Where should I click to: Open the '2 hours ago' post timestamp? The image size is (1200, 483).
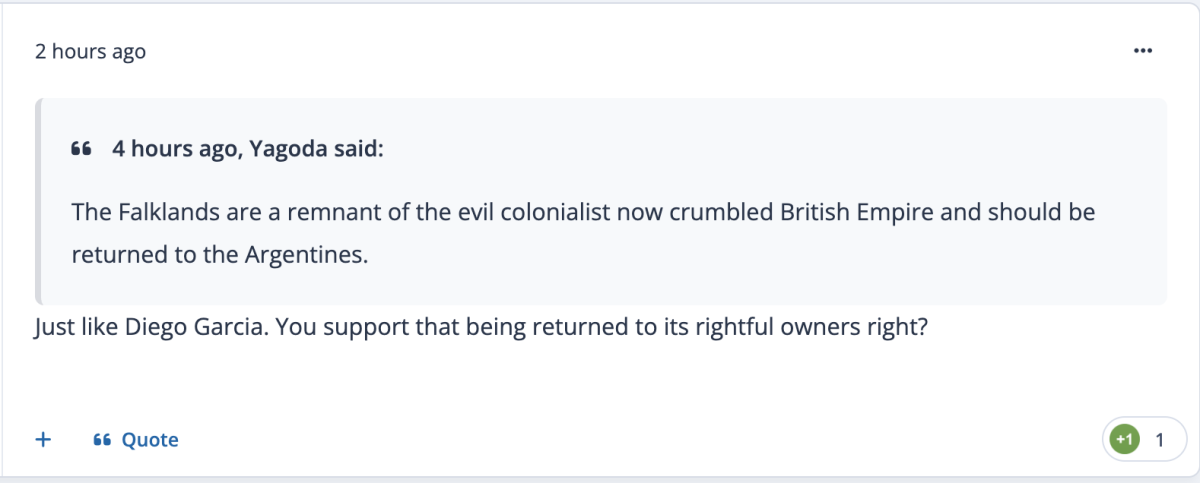pos(90,51)
